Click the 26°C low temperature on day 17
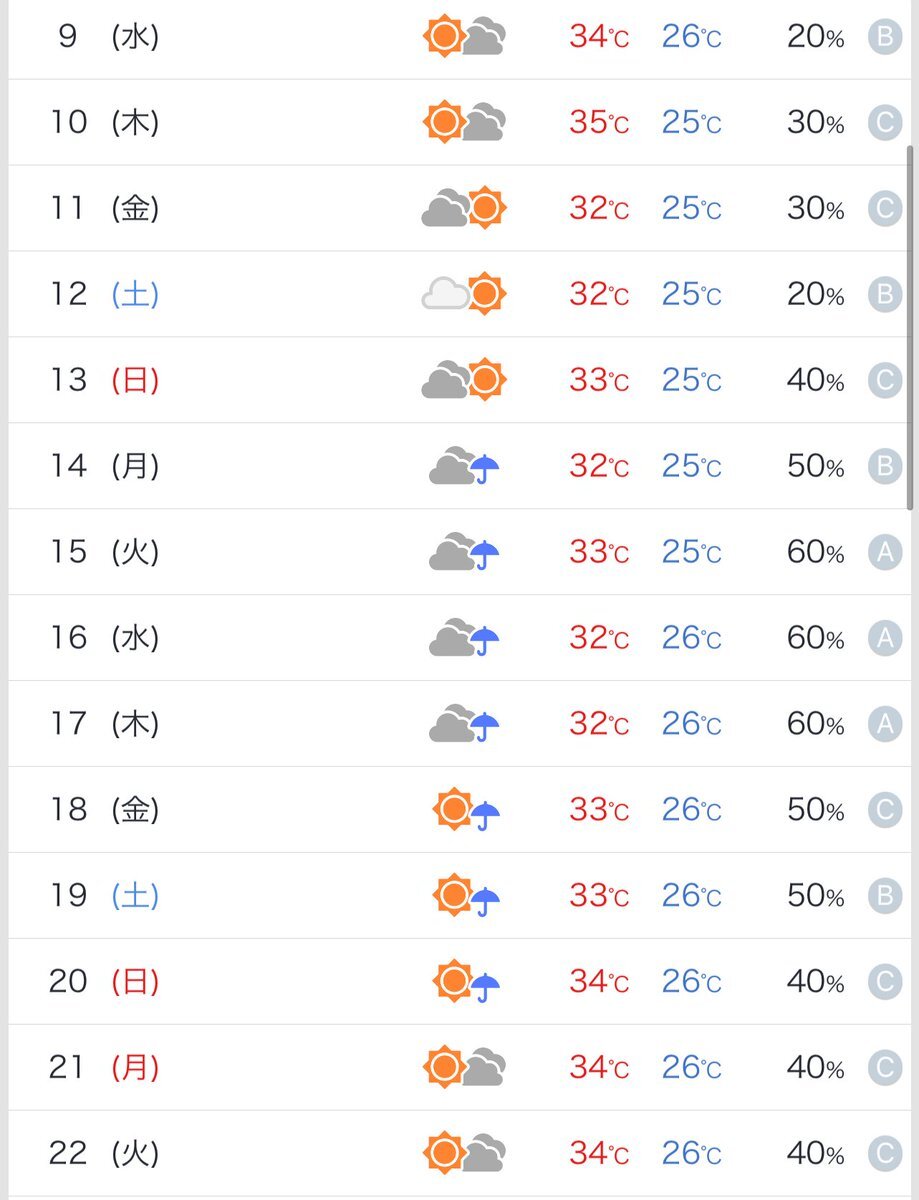The height and width of the screenshot is (1200, 919). pos(692,724)
